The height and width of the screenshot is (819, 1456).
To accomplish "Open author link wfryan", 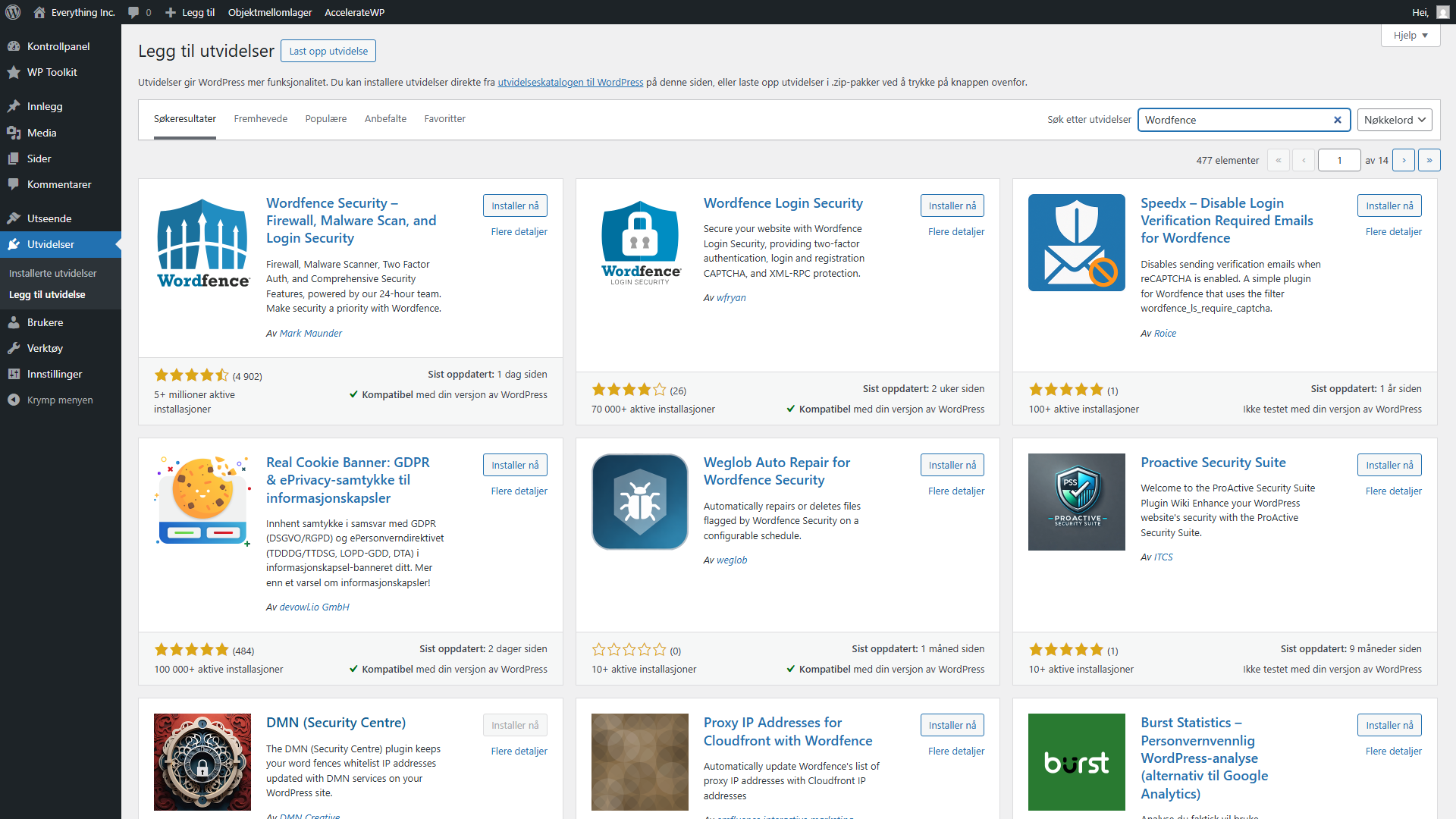I will click(x=731, y=297).
